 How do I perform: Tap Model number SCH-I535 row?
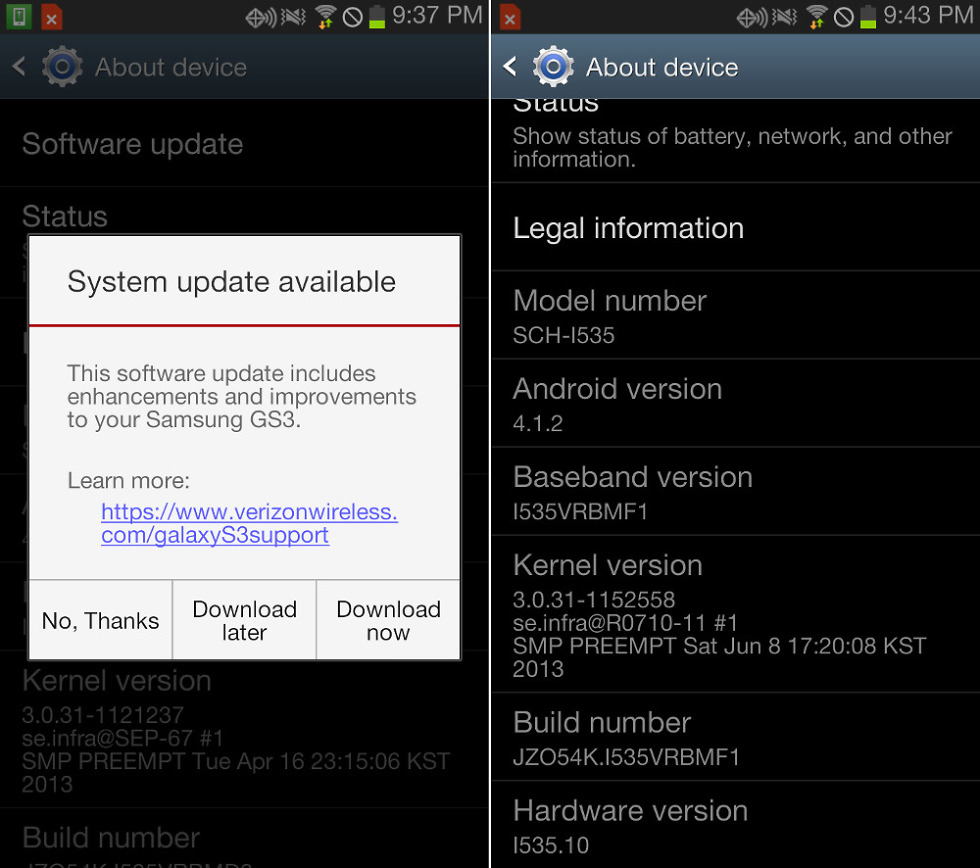pos(736,316)
